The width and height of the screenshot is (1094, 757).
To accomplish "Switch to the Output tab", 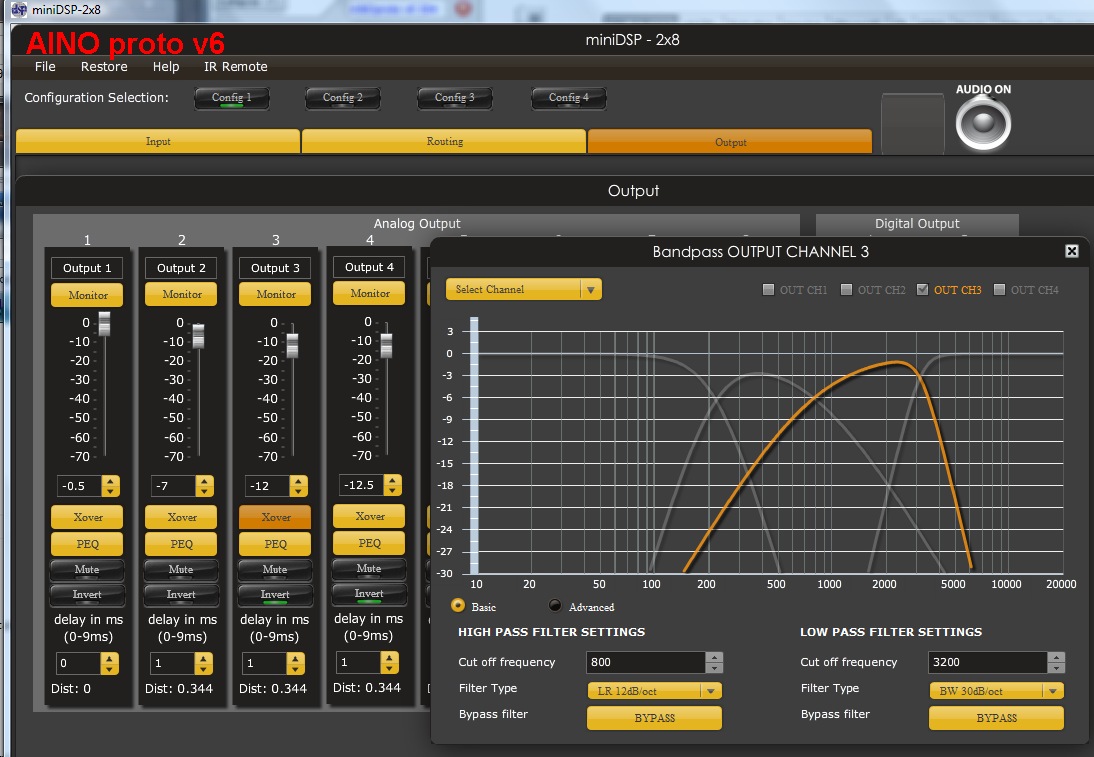I will (730, 142).
